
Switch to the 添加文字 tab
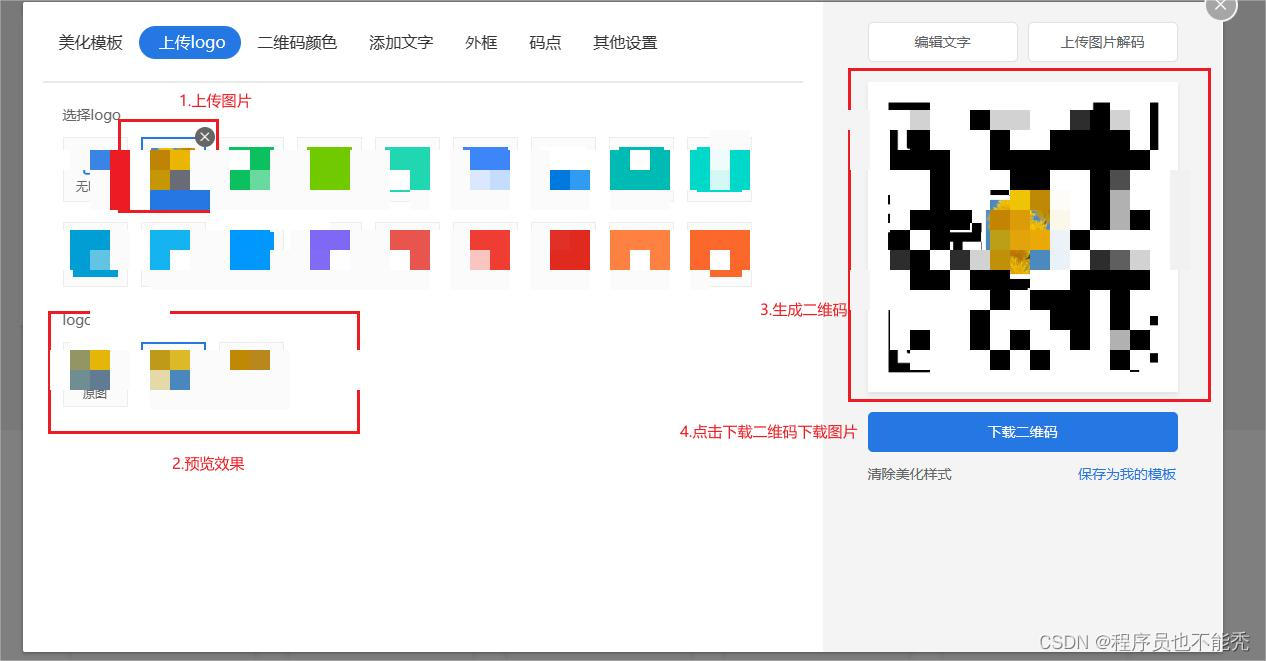(400, 42)
